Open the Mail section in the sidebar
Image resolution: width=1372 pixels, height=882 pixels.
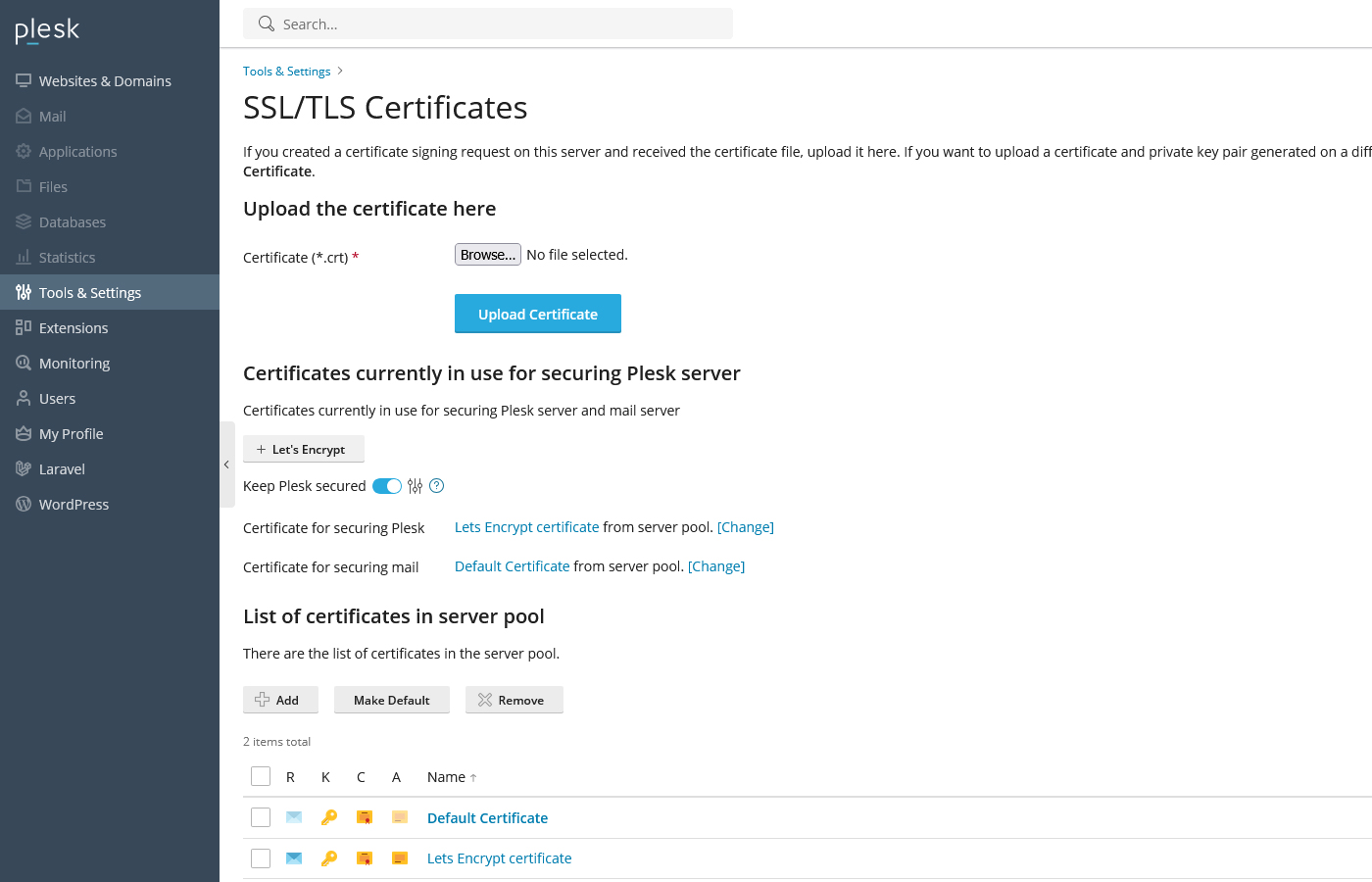[52, 116]
